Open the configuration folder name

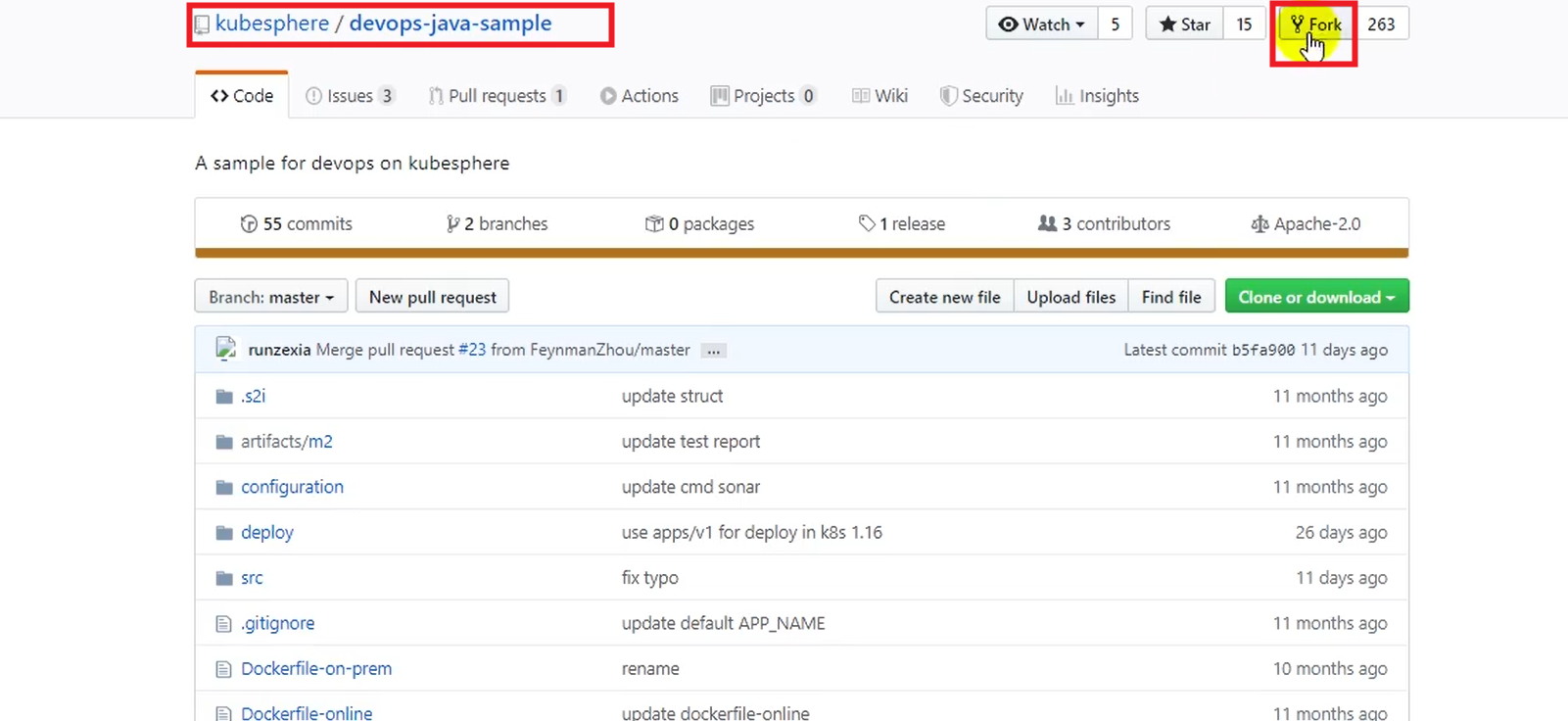[x=292, y=487]
